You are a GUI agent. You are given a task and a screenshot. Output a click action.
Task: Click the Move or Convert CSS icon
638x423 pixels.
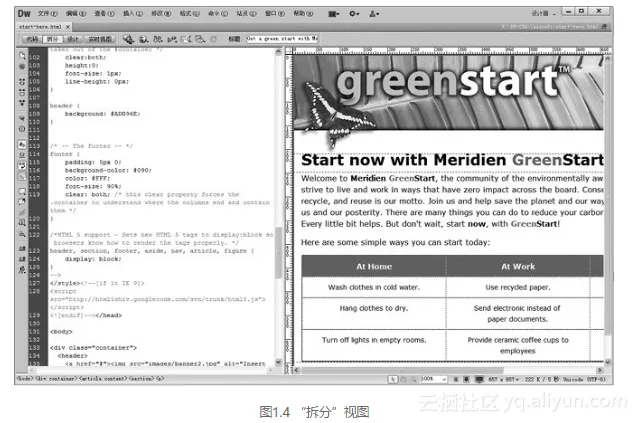coord(22,234)
